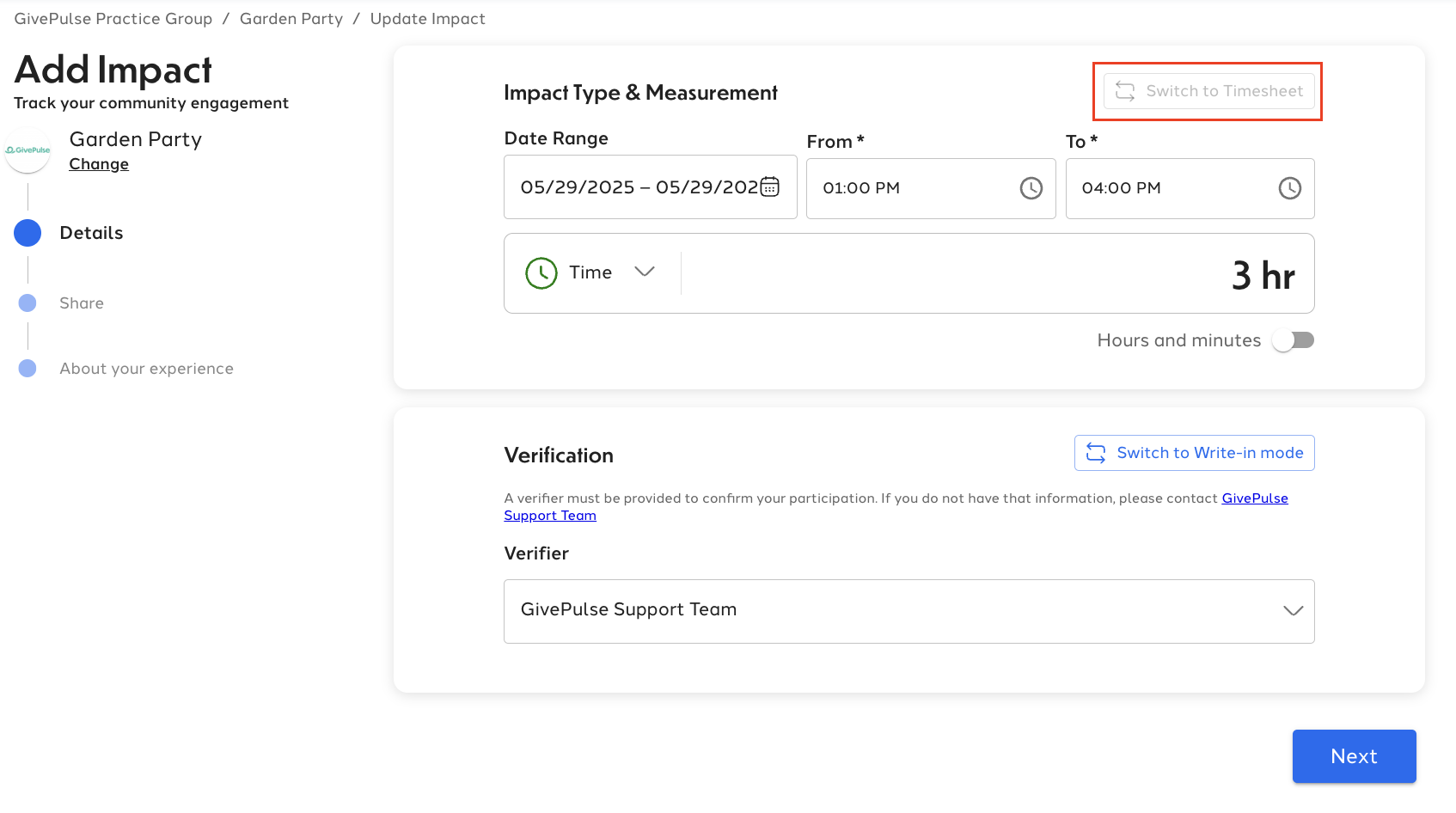Open the Verifier dropdown
Image resolution: width=1456 pixels, height=813 pixels.
(x=908, y=611)
